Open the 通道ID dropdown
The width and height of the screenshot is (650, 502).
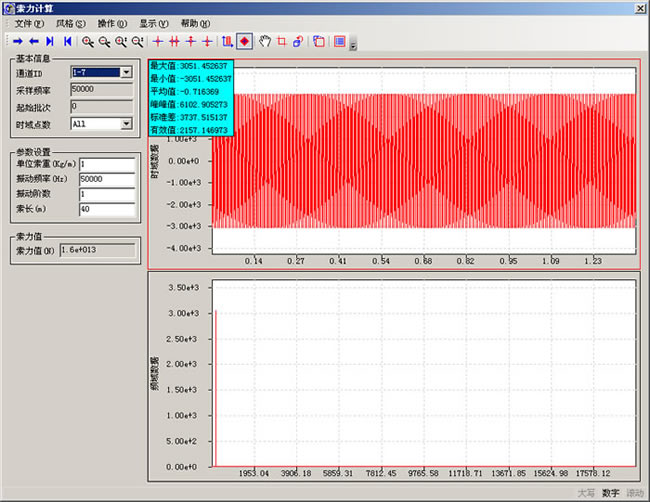coord(126,72)
